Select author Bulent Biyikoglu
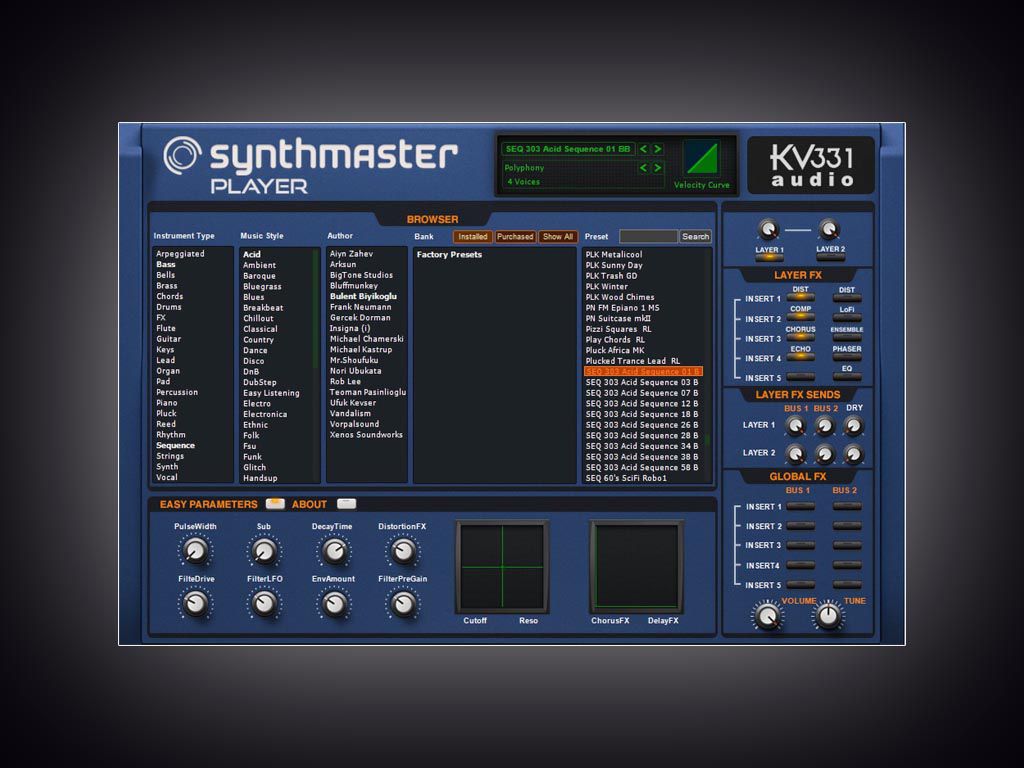Viewport: 1024px width, 768px height. point(363,296)
